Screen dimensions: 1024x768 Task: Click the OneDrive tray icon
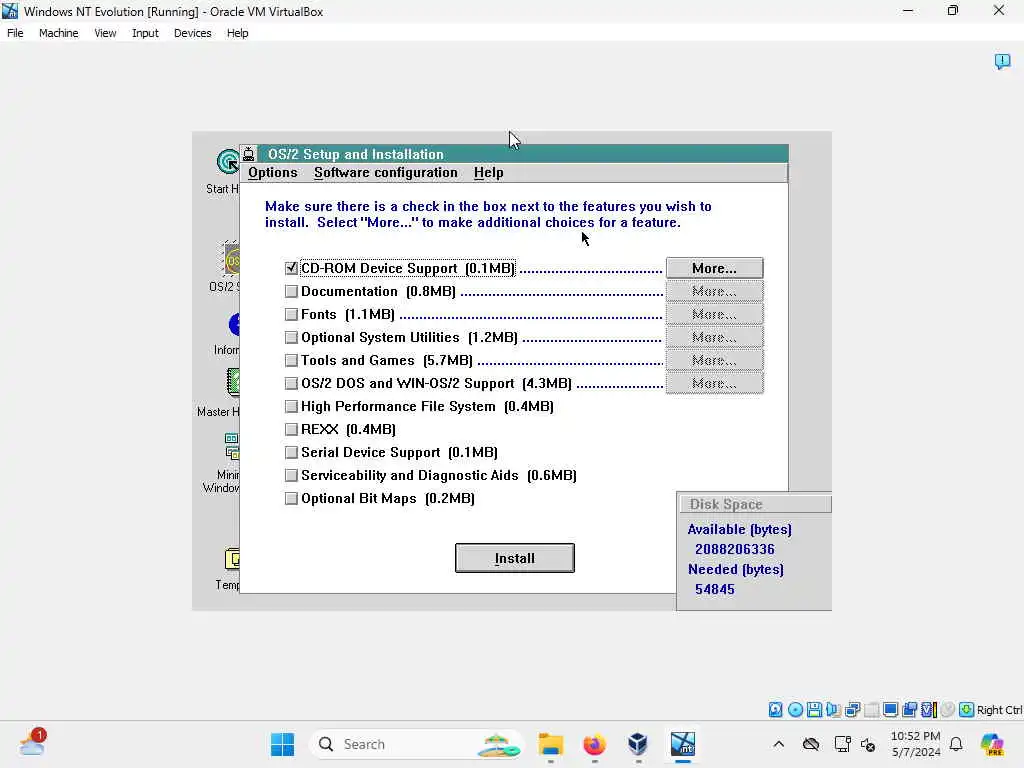tap(810, 744)
